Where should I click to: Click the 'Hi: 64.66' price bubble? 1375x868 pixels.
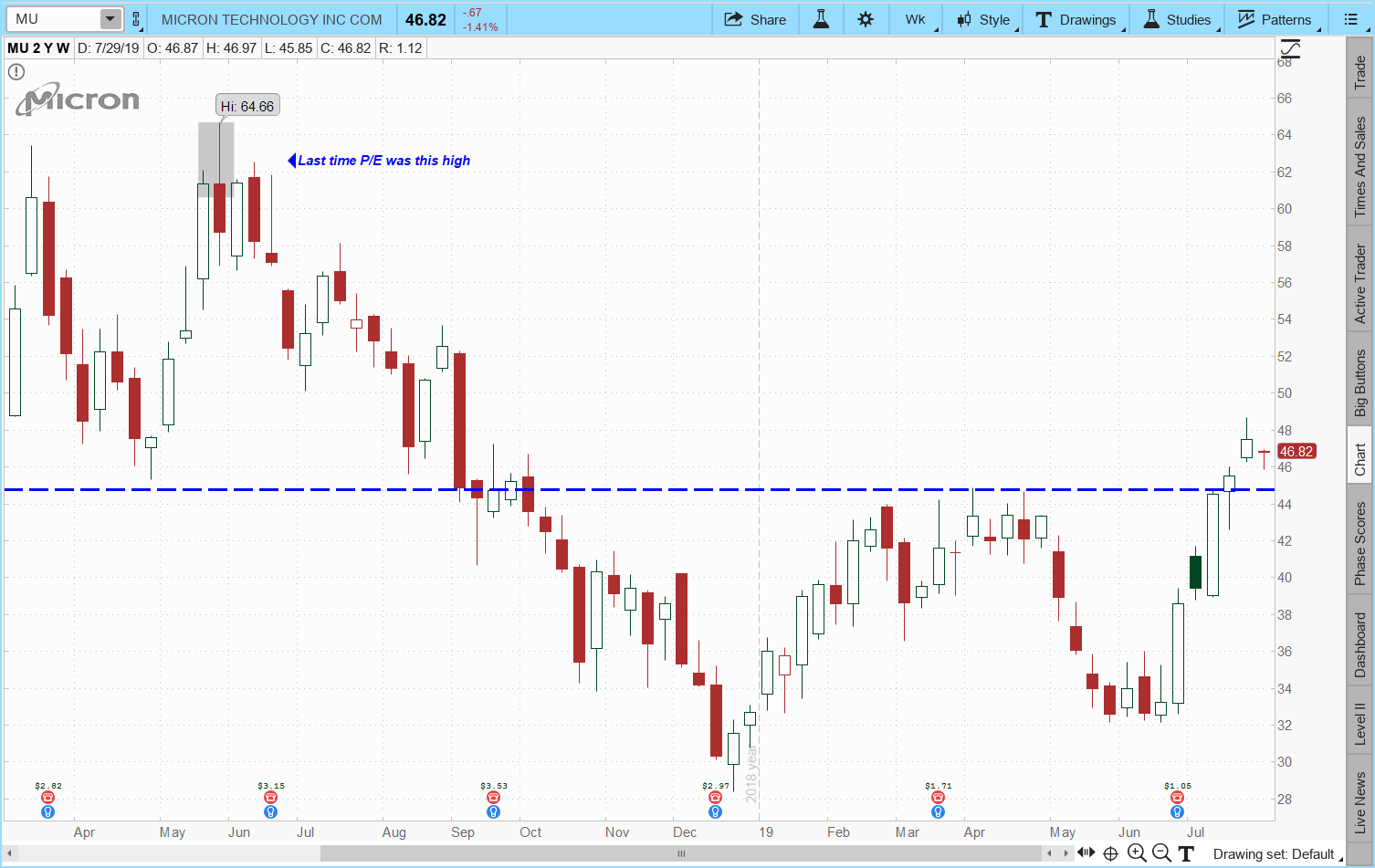[247, 106]
